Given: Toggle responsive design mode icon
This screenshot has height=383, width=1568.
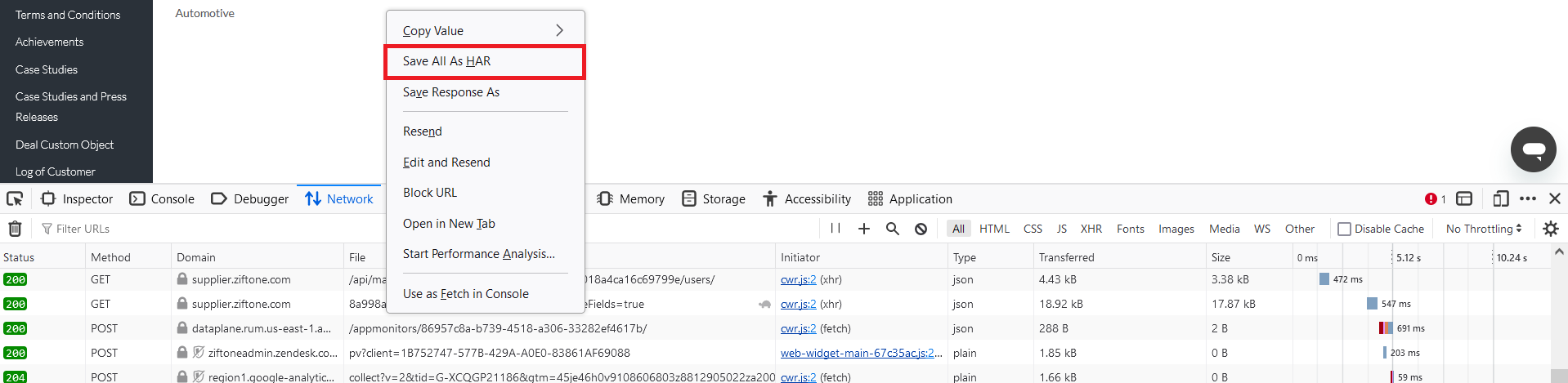Looking at the screenshot, I should (1500, 198).
